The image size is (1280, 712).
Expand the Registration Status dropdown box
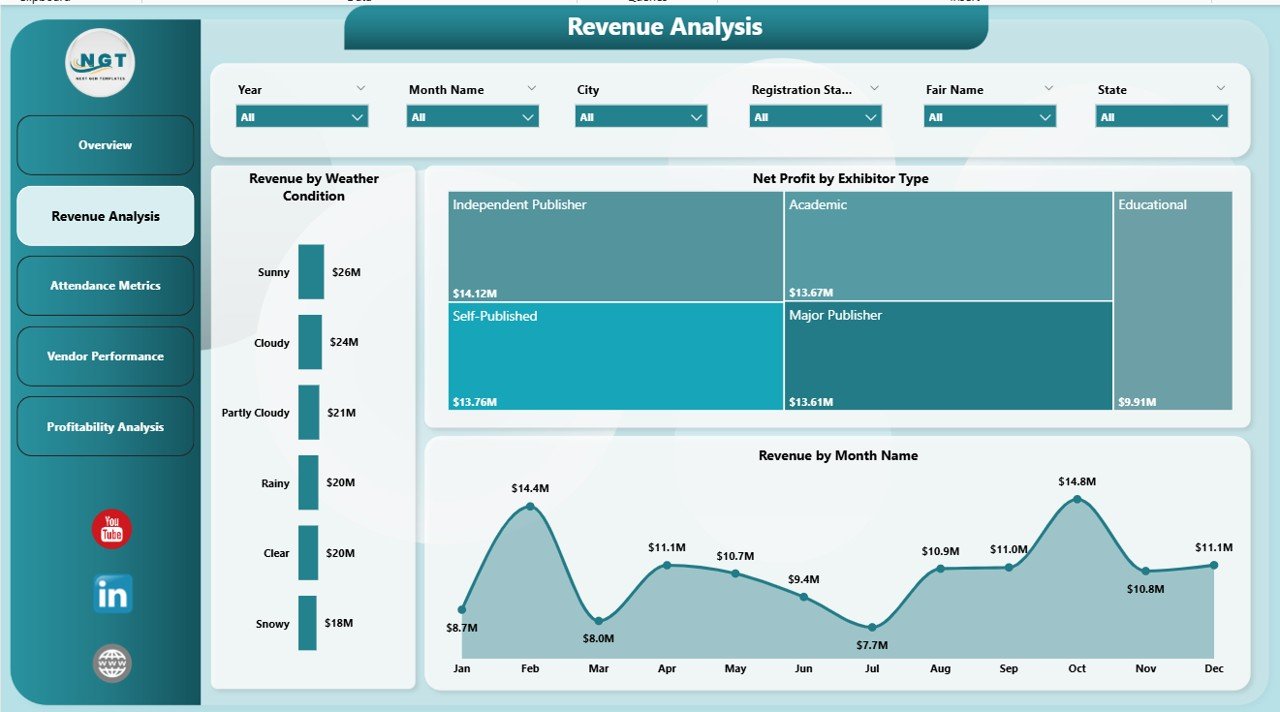[x=815, y=117]
